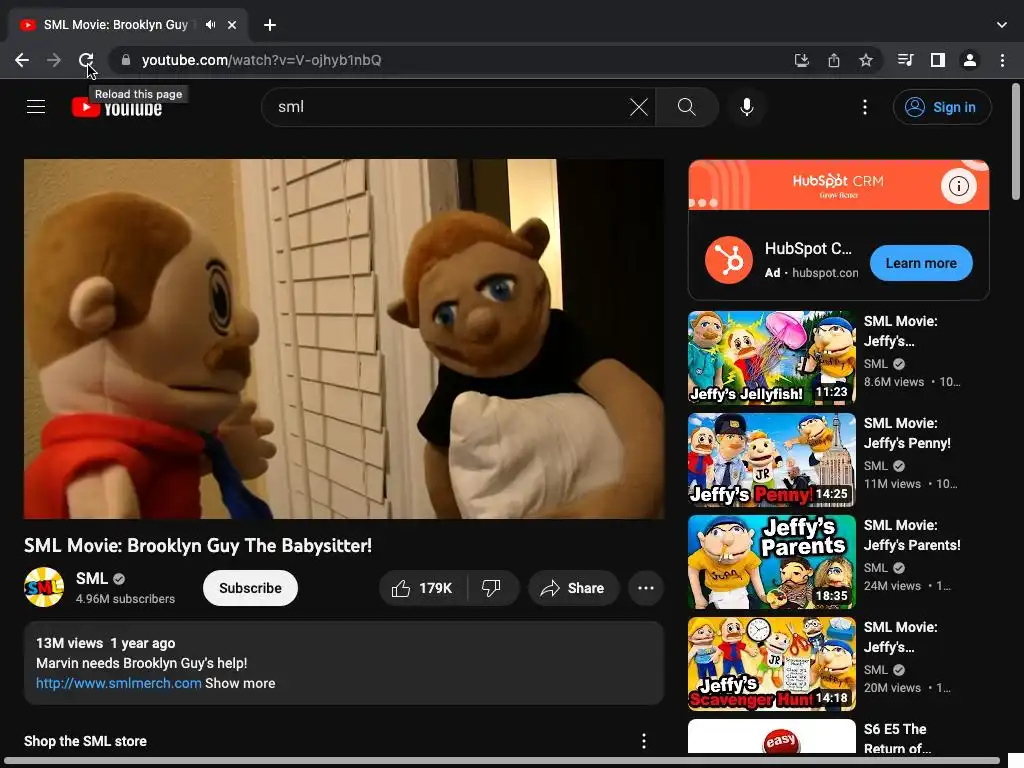Click Learn more on HubSpot ad
The image size is (1024, 768).
coord(921,263)
